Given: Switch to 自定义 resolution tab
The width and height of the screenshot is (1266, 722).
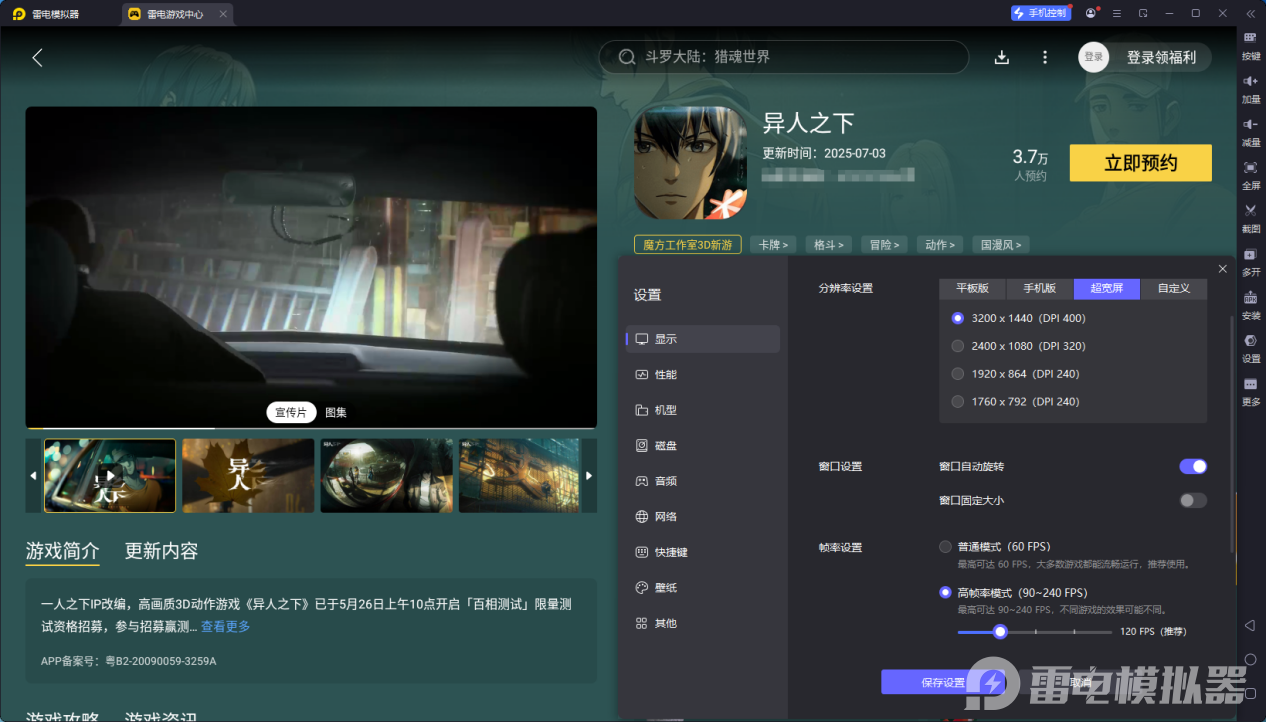Looking at the screenshot, I should [1174, 288].
